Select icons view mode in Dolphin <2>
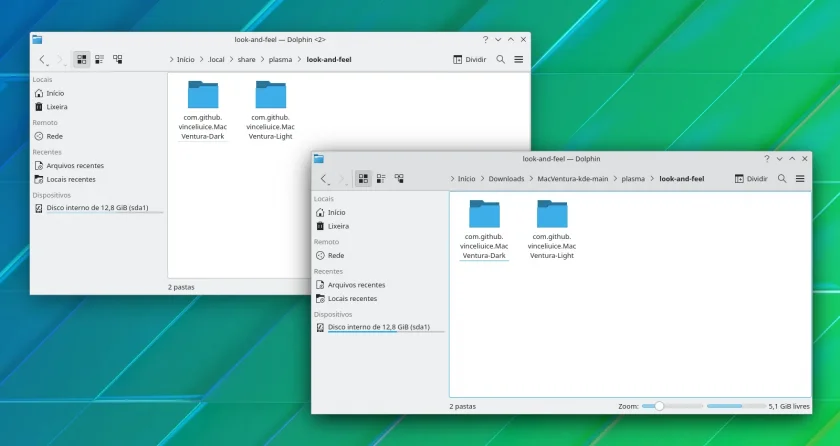 pyautogui.click(x=81, y=59)
